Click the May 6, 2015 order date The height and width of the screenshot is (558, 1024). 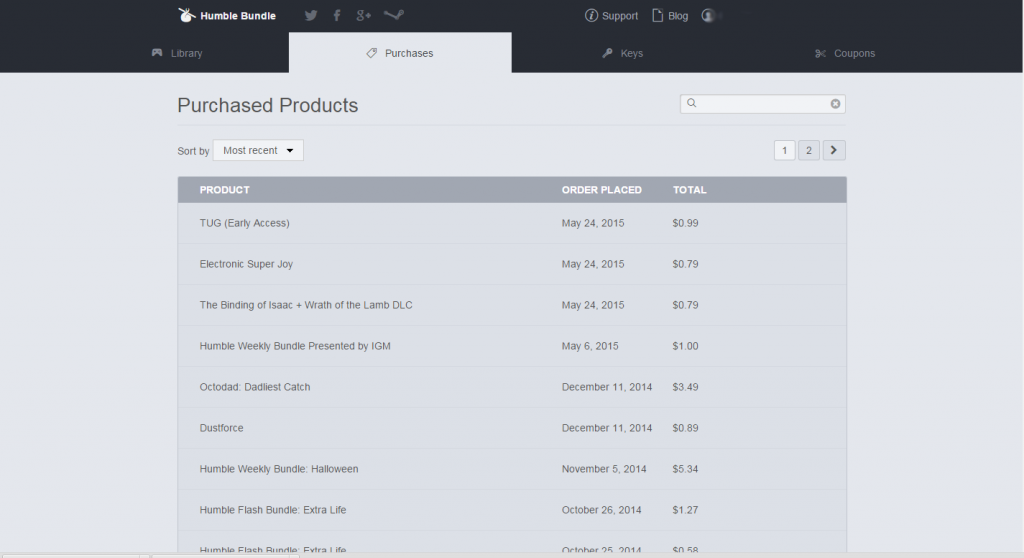[x=590, y=346]
